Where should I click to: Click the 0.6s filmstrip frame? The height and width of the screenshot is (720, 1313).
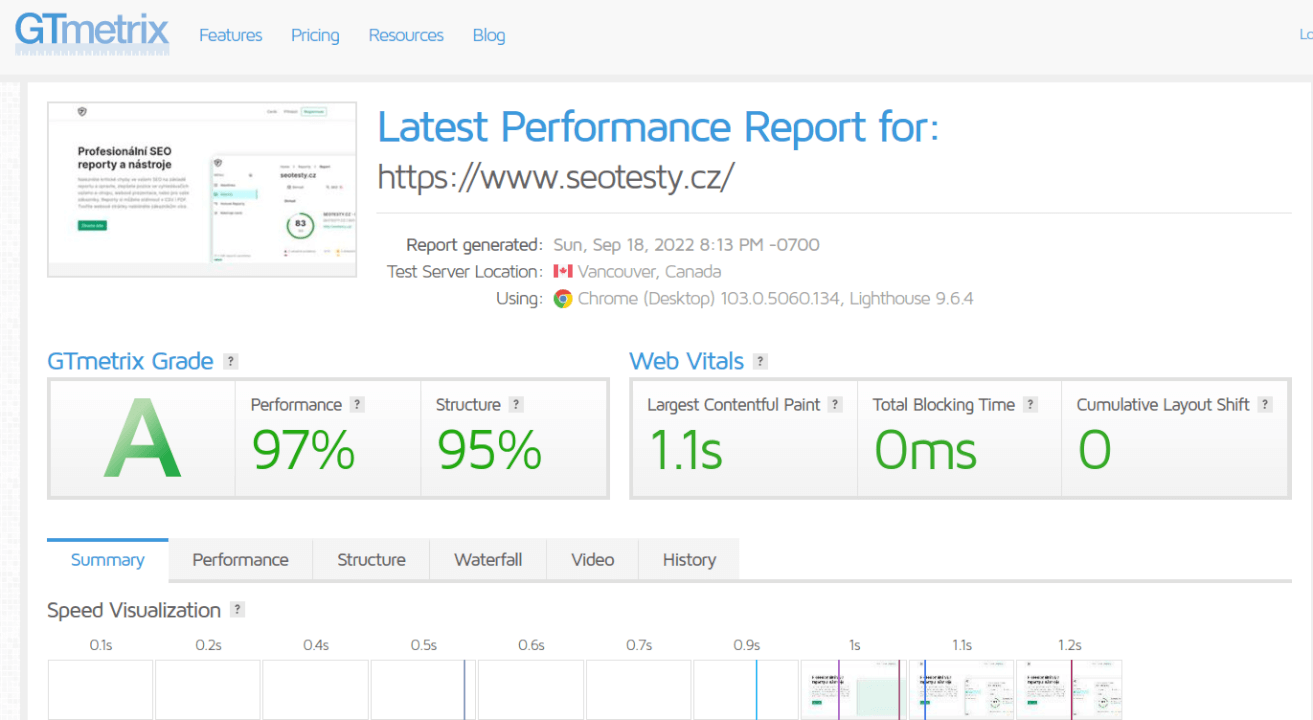[531, 689]
